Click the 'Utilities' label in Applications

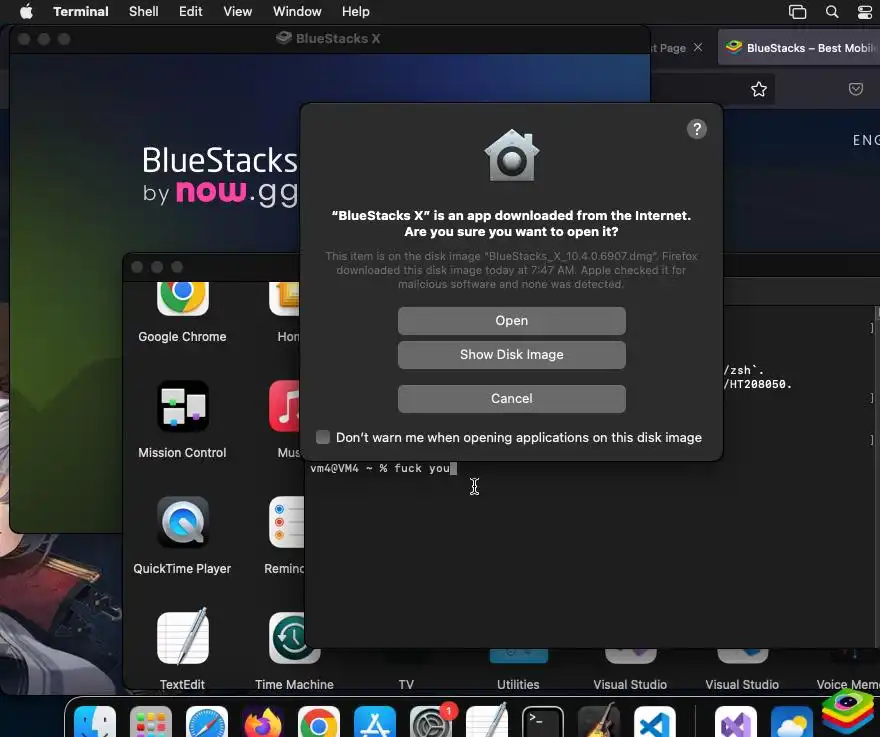click(518, 684)
